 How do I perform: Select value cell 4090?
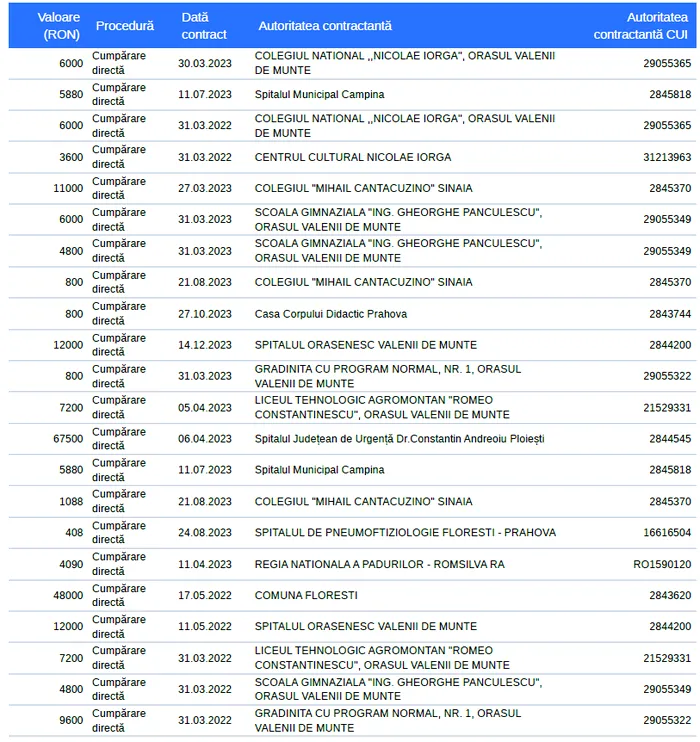click(71, 564)
